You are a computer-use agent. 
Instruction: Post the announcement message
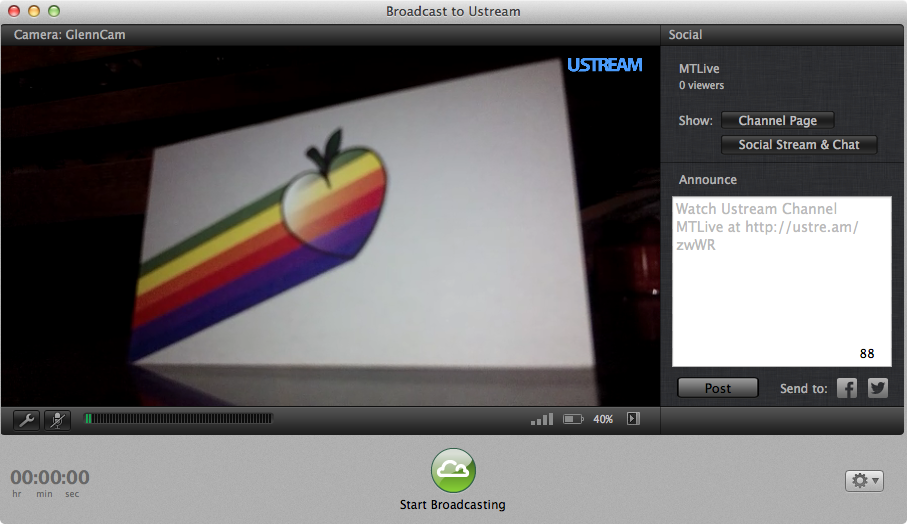(717, 388)
